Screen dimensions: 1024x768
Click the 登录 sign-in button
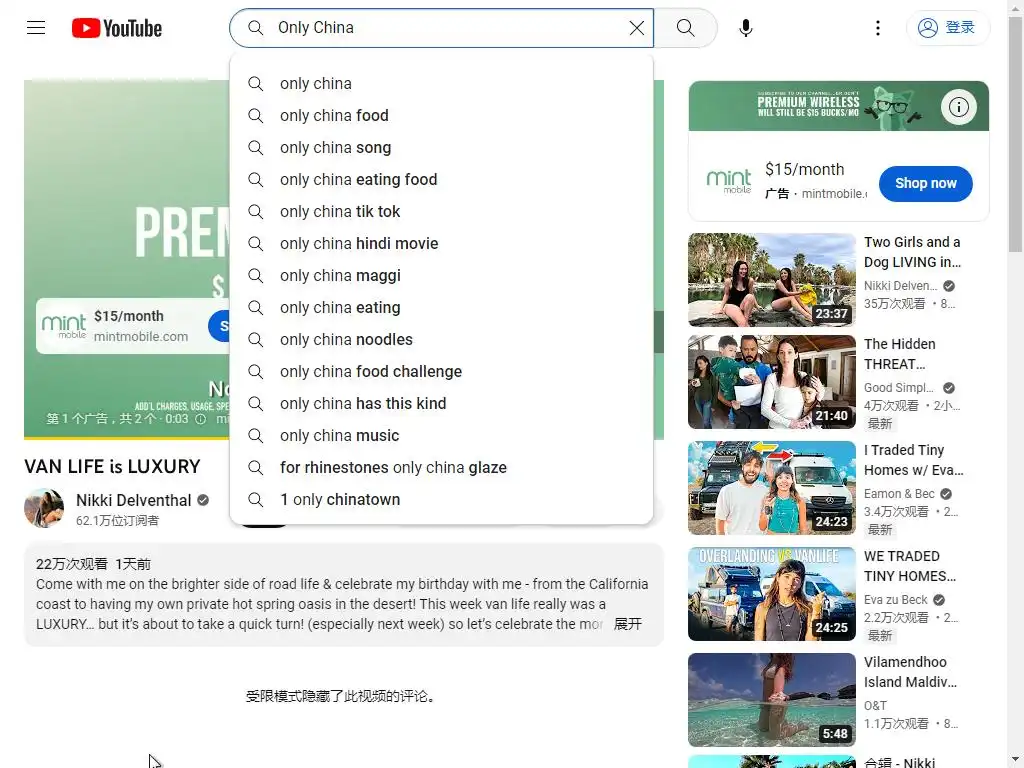point(948,27)
